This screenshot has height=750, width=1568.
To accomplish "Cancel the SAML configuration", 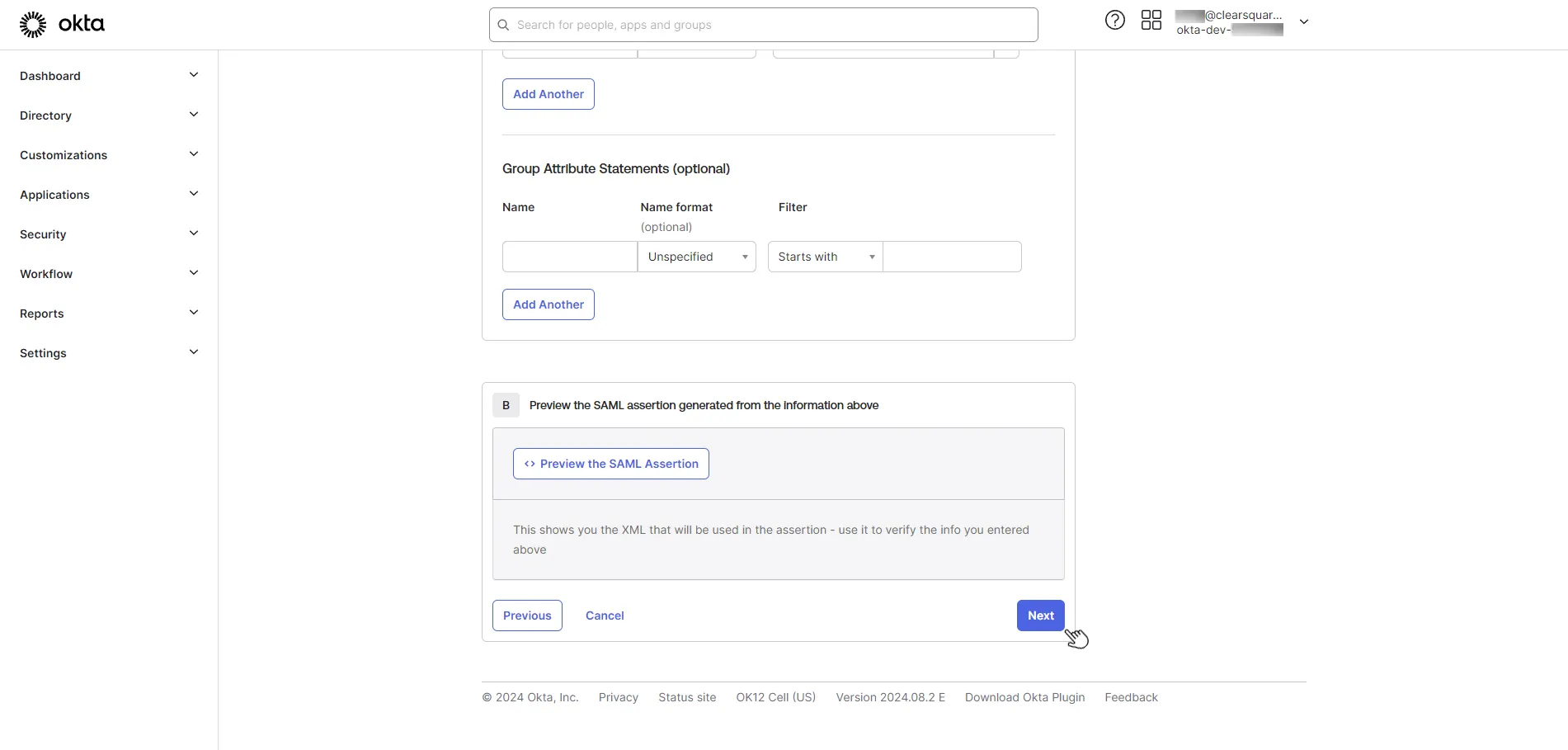I will coord(605,616).
